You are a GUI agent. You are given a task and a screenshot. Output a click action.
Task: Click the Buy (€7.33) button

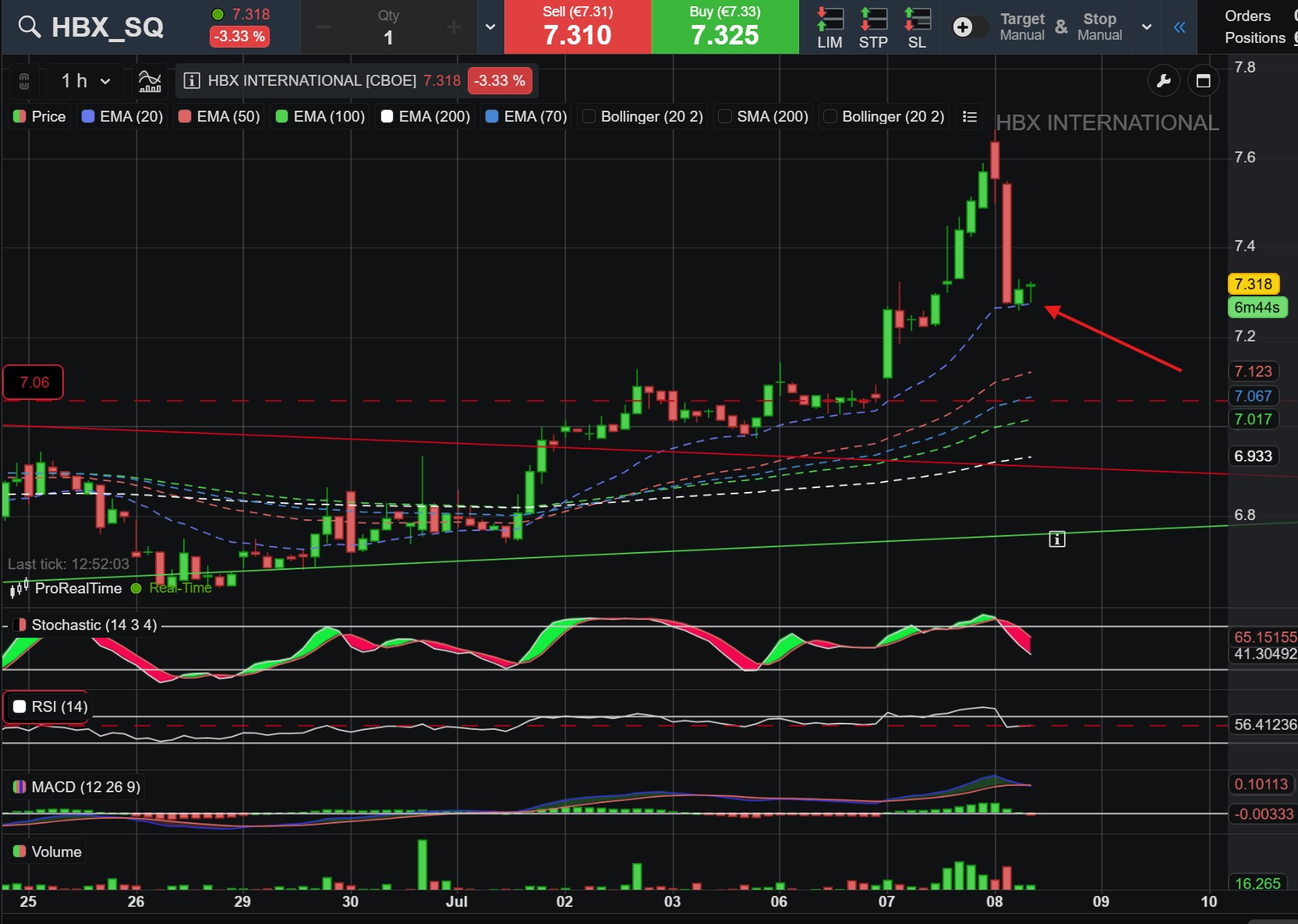click(x=725, y=27)
